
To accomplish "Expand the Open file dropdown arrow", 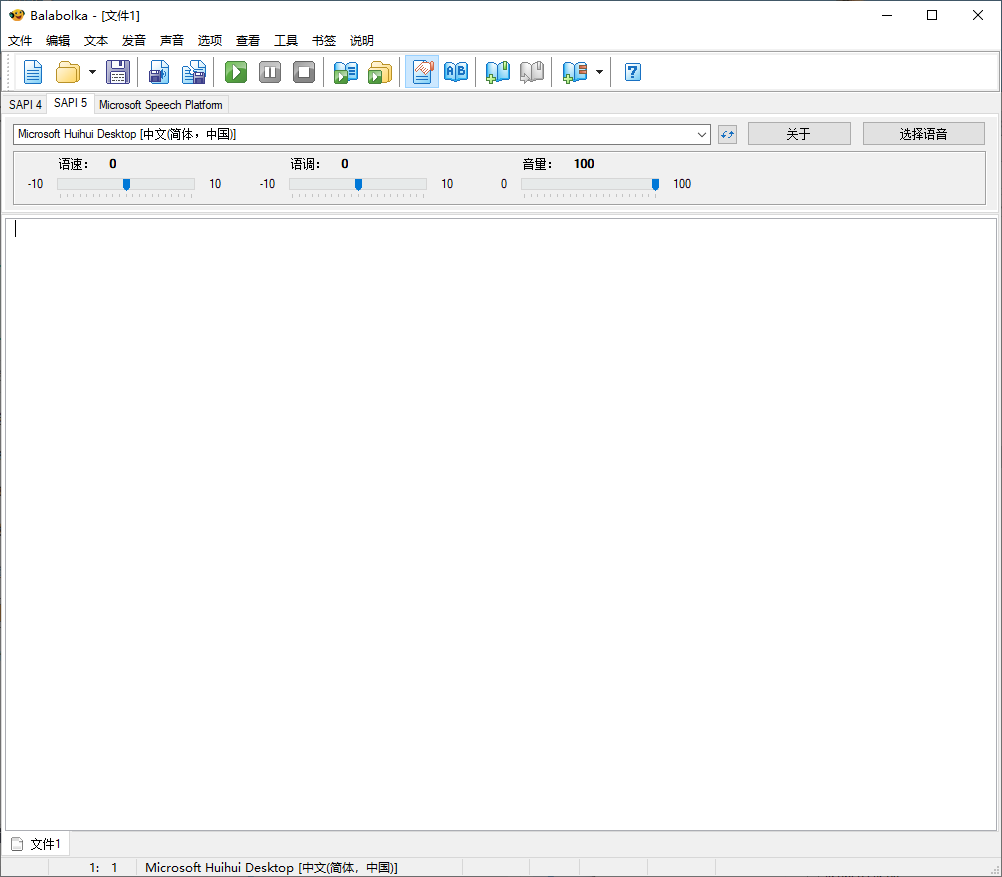I will pyautogui.click(x=90, y=71).
